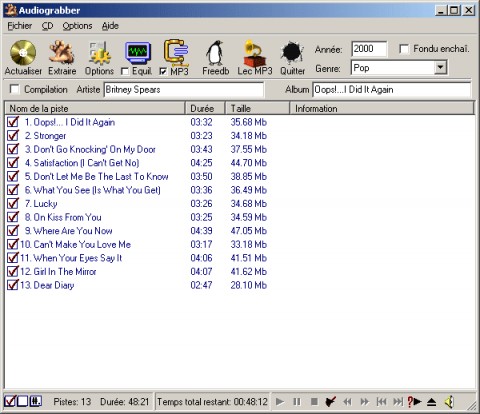Click the track numbering icon in status bar
This screenshot has width=480, height=414.
point(35,401)
